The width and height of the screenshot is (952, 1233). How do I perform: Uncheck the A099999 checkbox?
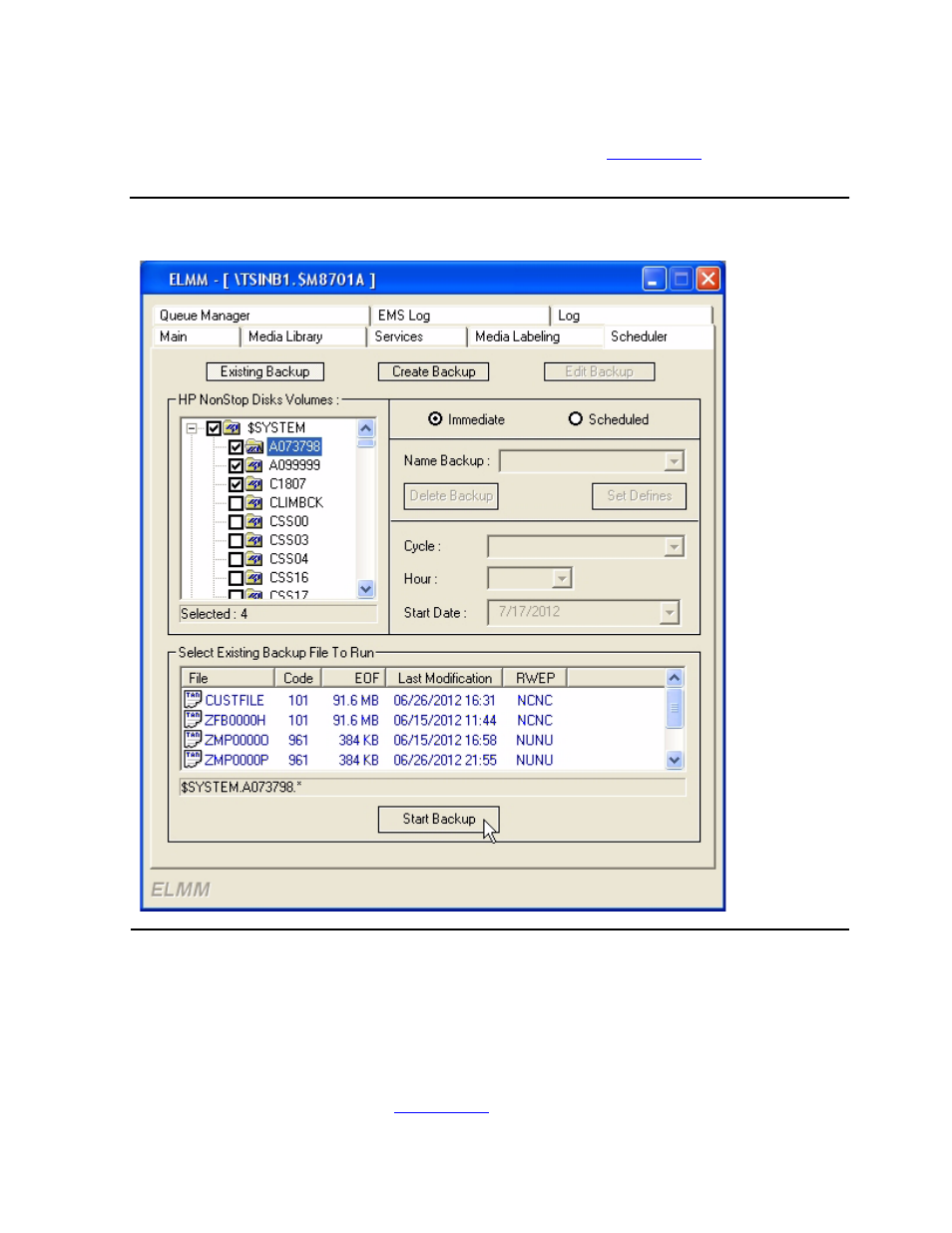pyautogui.click(x=236, y=466)
